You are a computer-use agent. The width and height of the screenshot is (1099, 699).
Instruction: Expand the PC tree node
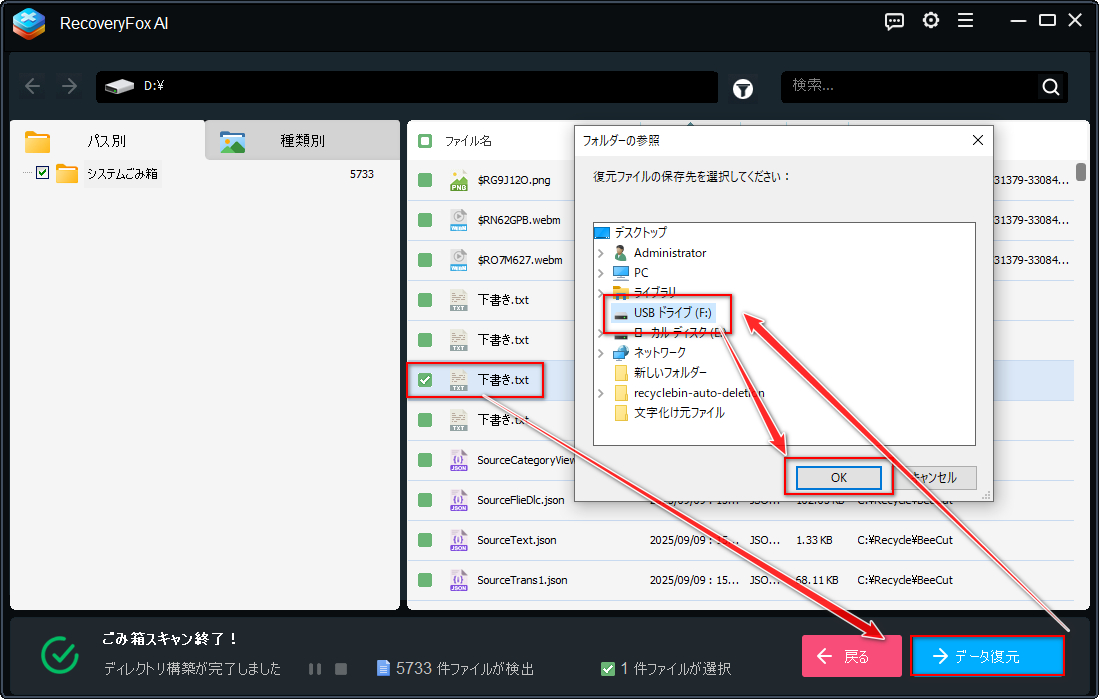coord(600,272)
